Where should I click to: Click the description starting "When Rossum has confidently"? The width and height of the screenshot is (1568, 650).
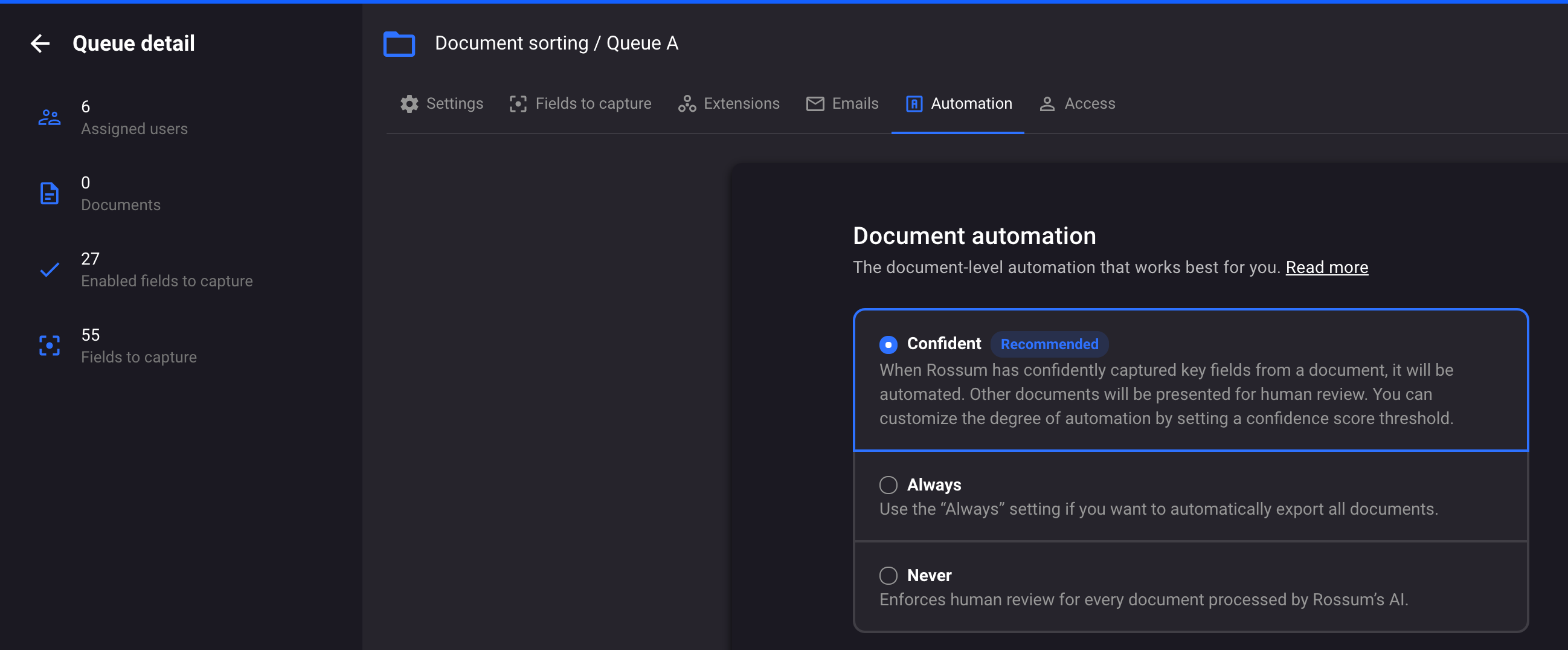pyautogui.click(x=1166, y=394)
